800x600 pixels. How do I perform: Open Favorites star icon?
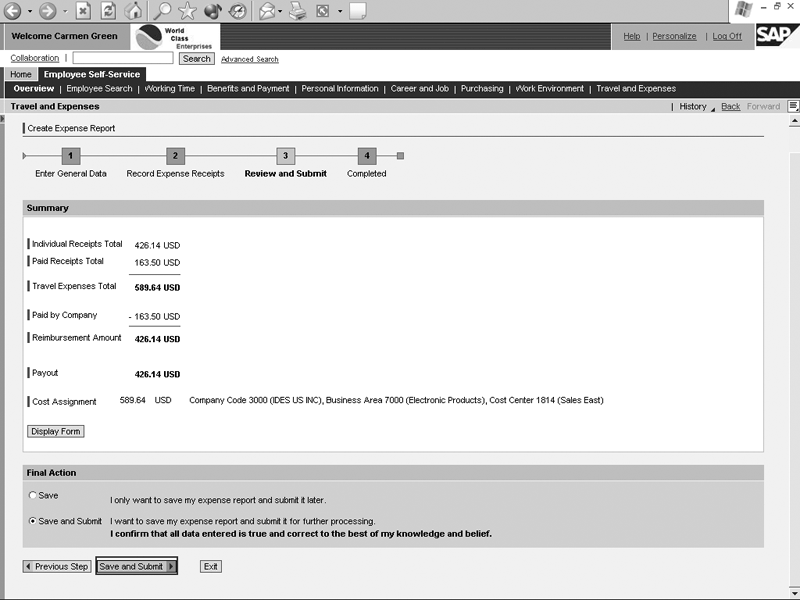coord(187,10)
